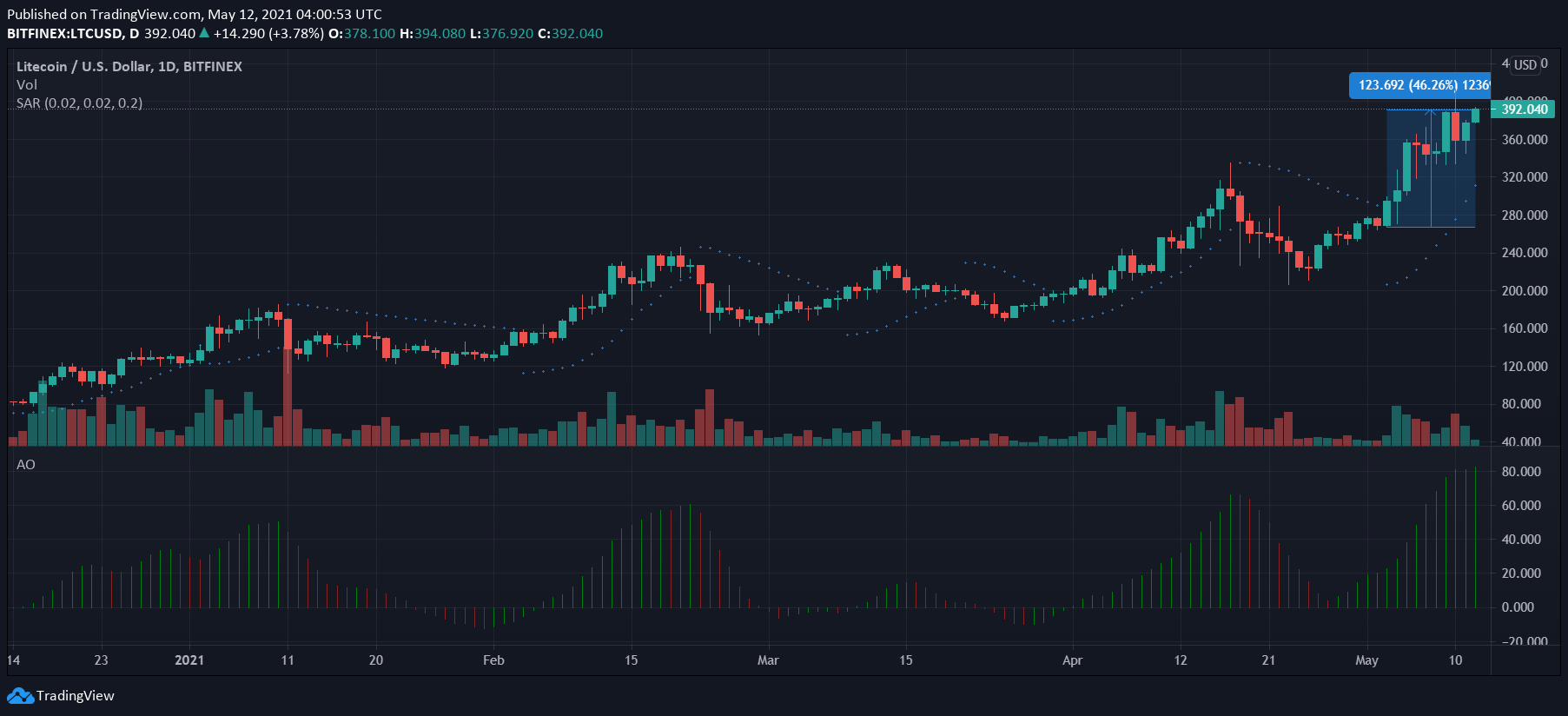This screenshot has width=1568, height=716.
Task: Click the 320.000 price axis label
Action: pyautogui.click(x=1525, y=177)
